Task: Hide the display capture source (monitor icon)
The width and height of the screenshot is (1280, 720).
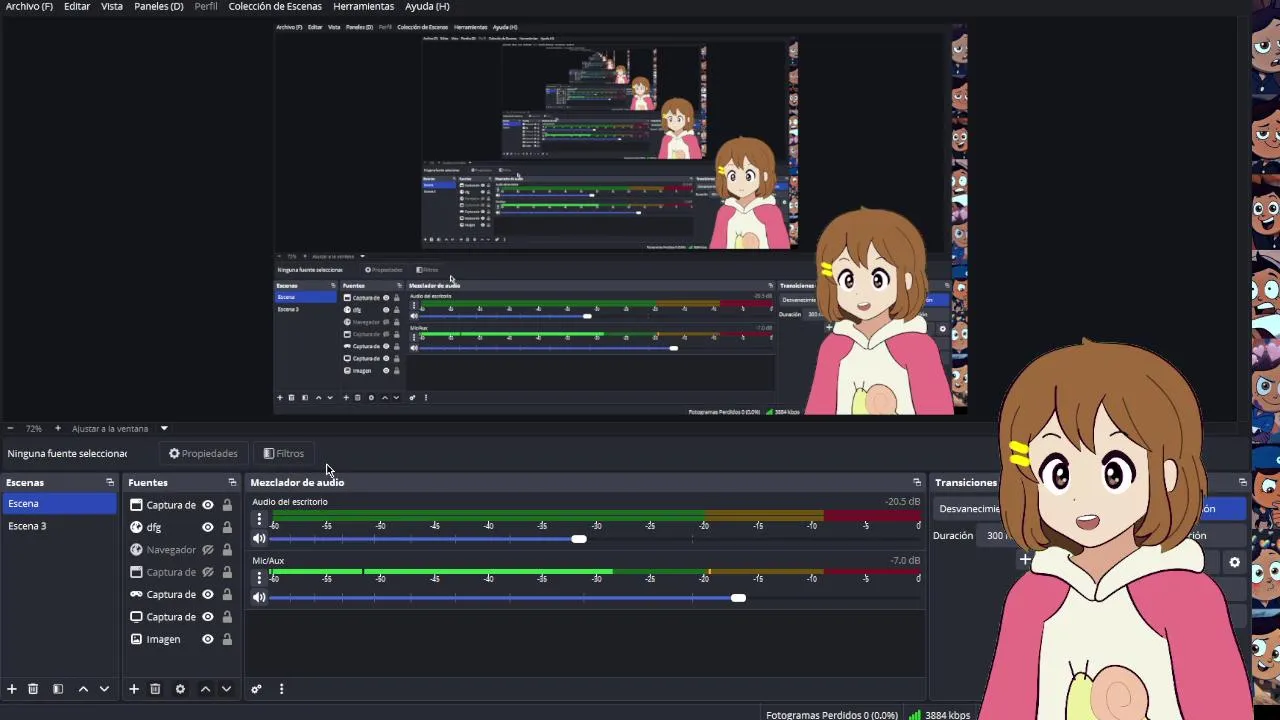Action: [x=208, y=617]
